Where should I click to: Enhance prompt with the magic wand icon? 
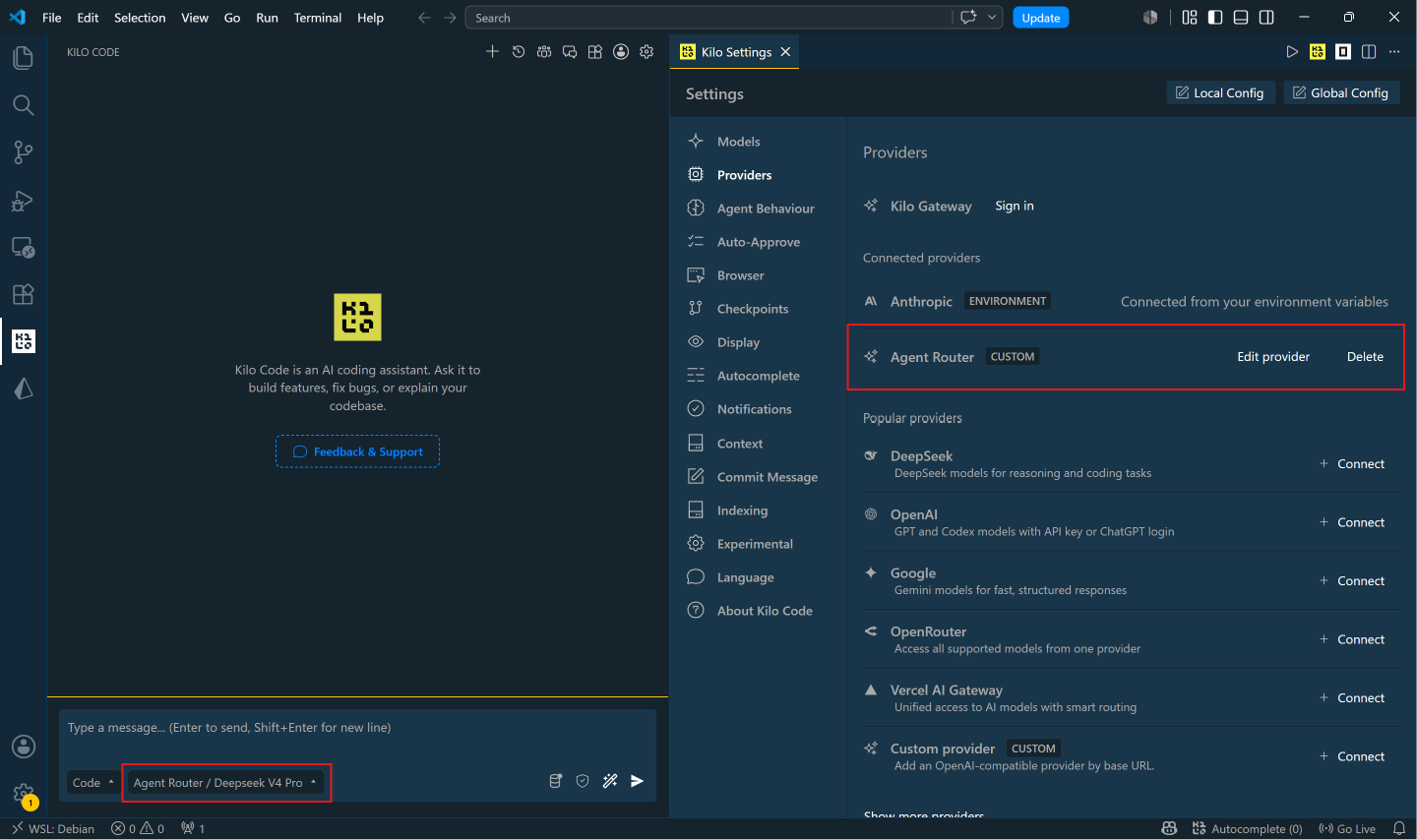(610, 781)
